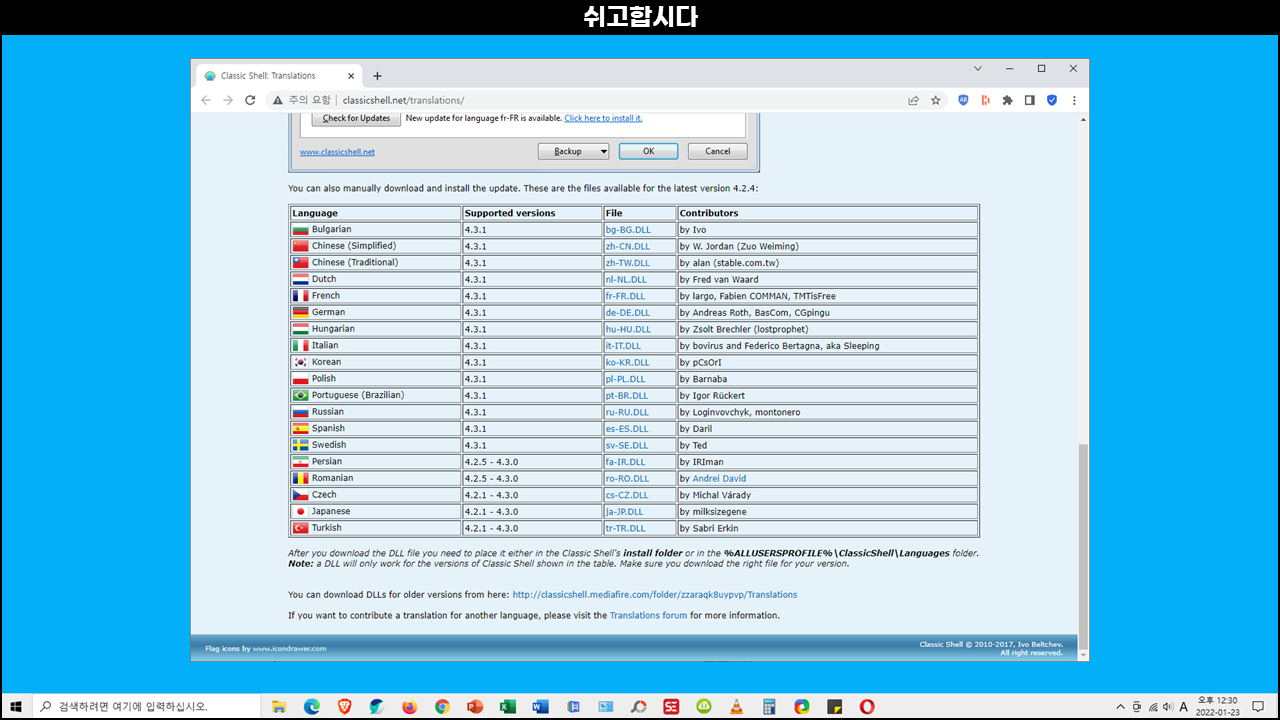The height and width of the screenshot is (720, 1280).
Task: Open the mediafire Translations folder link
Action: click(x=655, y=595)
